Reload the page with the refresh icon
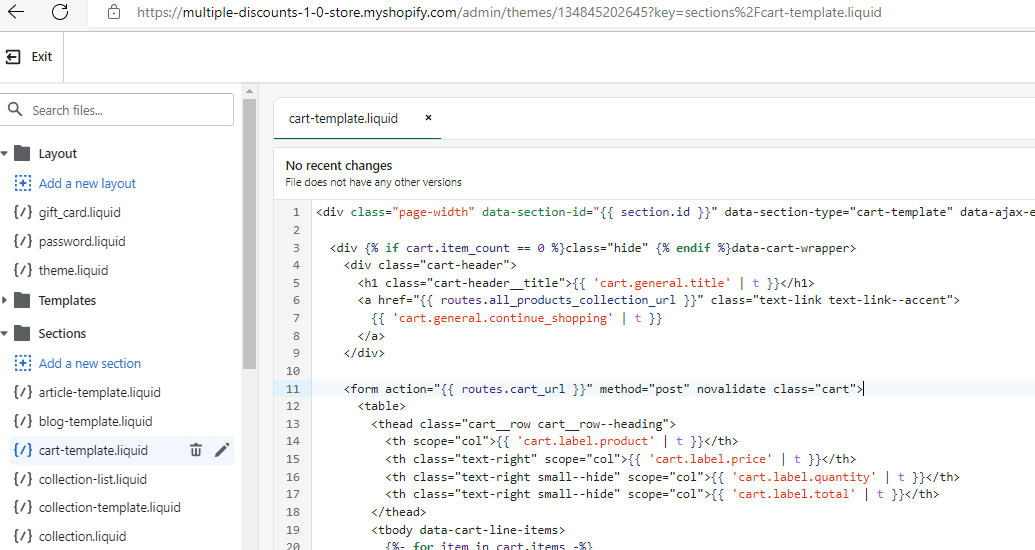Screen dimensions: 1035x550 (x=60, y=12)
